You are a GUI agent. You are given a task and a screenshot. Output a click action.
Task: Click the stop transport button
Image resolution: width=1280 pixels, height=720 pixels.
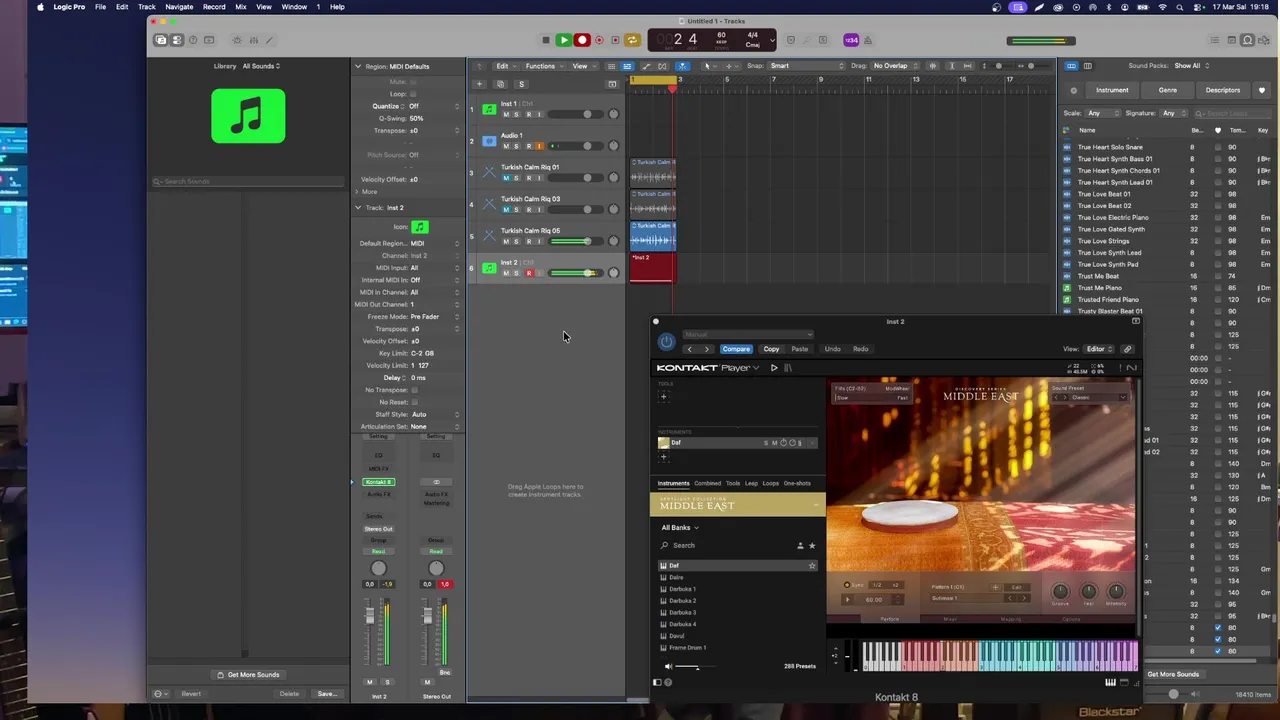[x=546, y=40]
